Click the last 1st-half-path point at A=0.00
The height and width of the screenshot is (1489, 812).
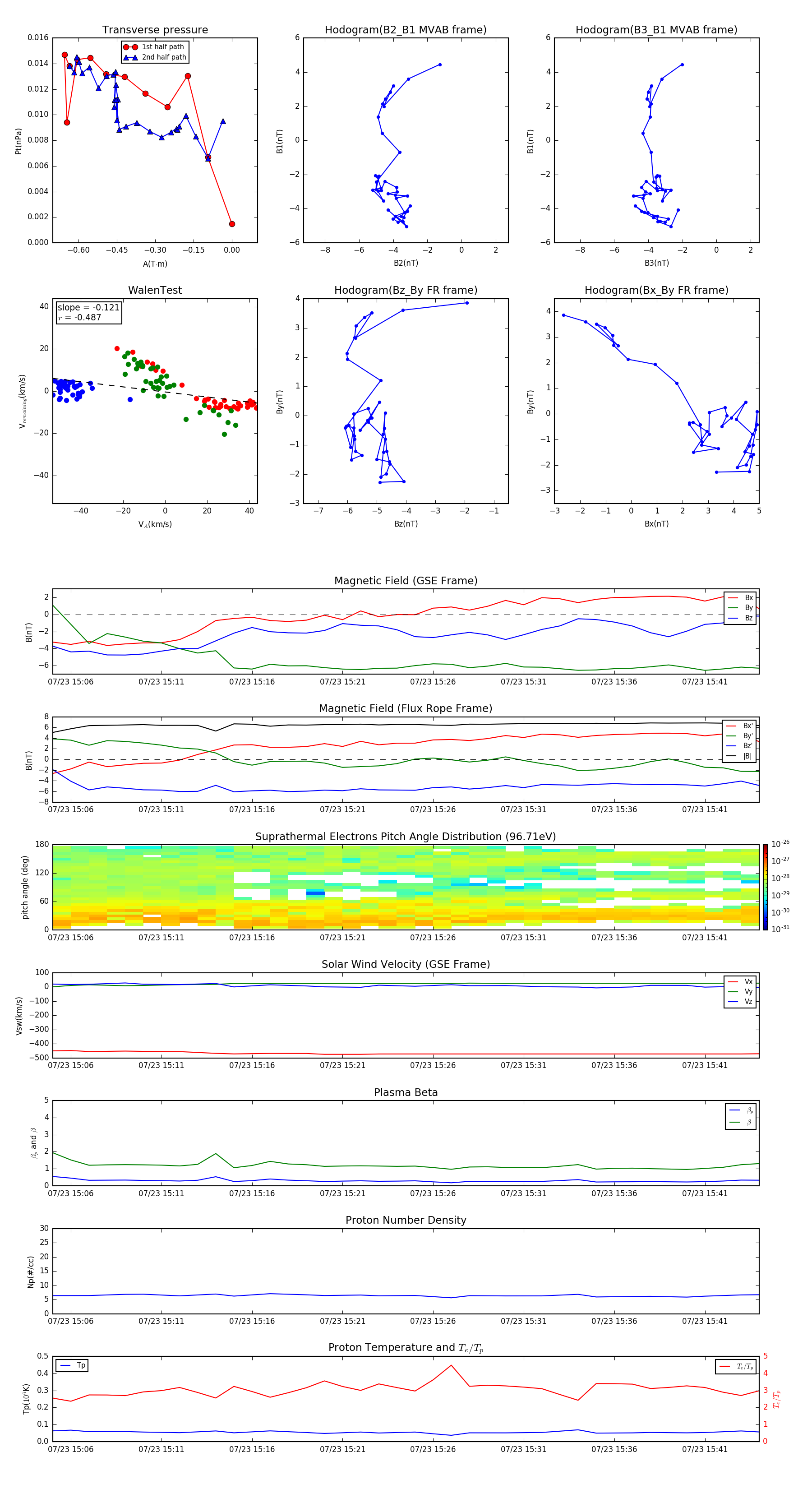click(232, 224)
